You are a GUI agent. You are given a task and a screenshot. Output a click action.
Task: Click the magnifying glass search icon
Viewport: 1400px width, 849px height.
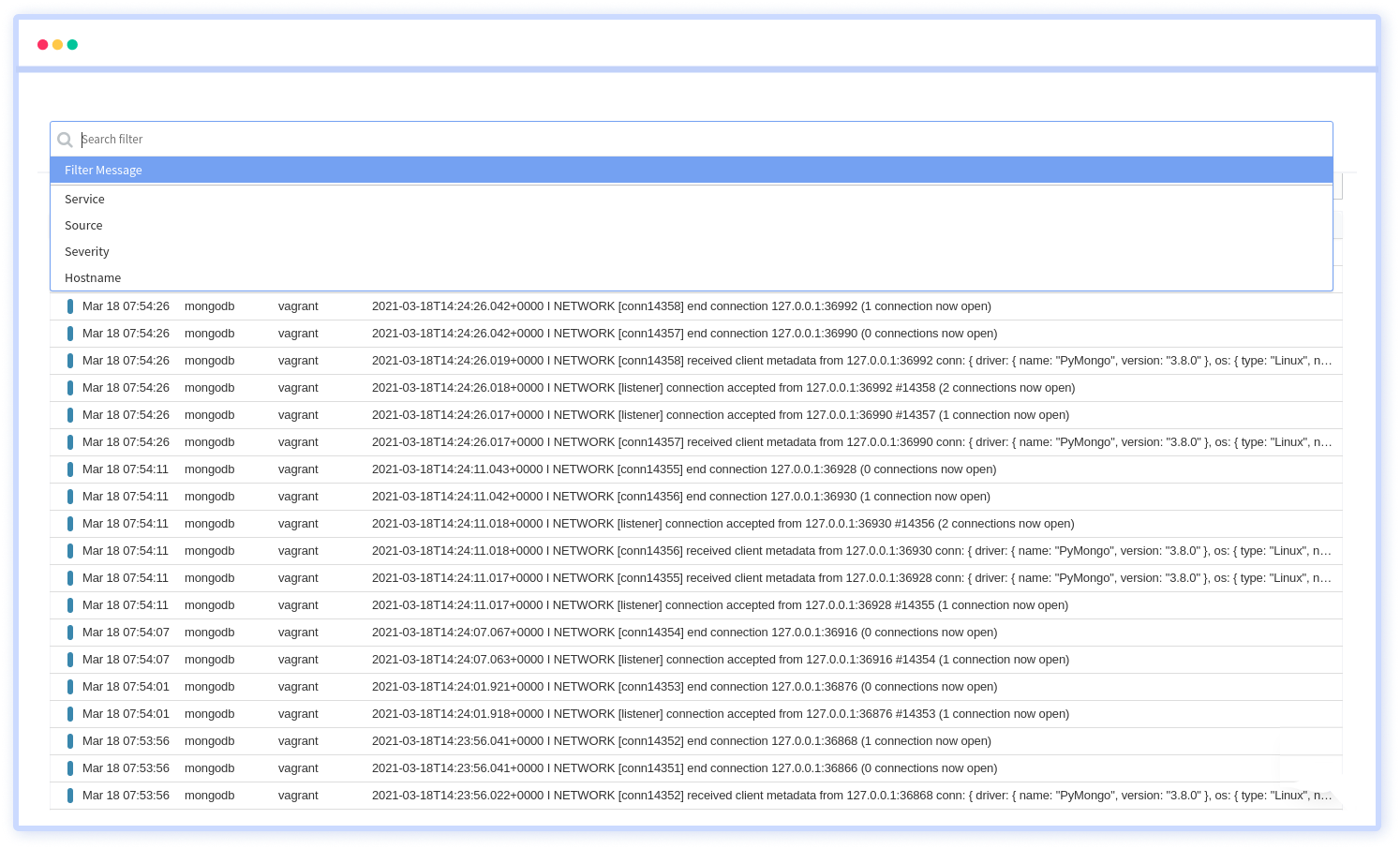point(65,139)
